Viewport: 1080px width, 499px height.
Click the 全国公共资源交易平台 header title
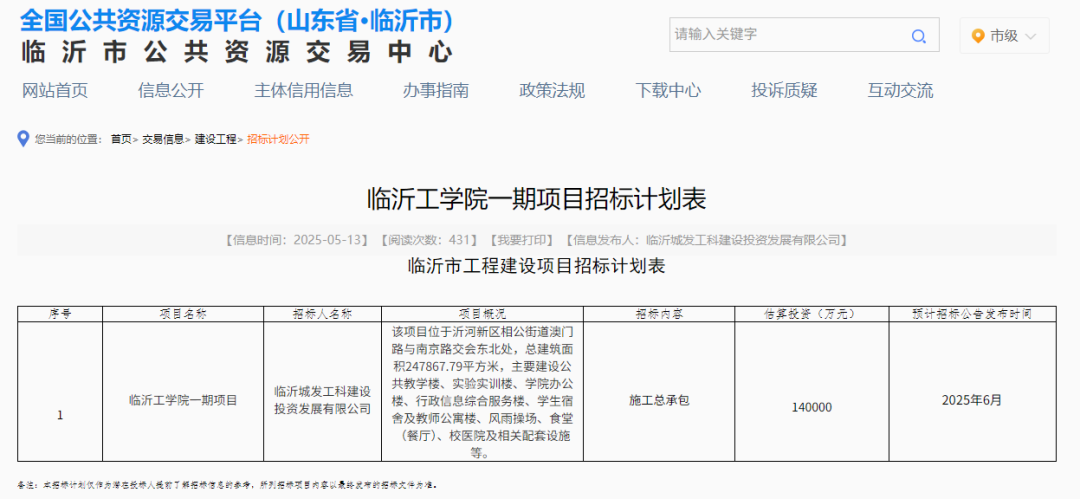(237, 21)
